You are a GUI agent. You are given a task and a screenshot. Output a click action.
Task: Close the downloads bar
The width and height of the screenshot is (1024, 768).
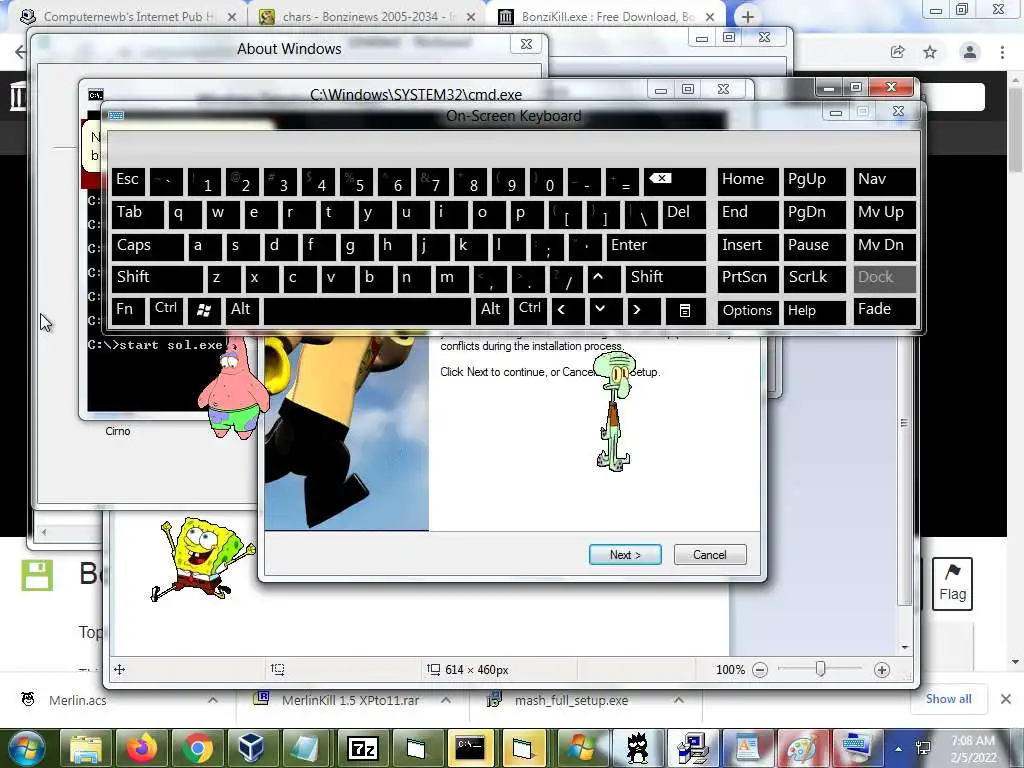(1006, 699)
